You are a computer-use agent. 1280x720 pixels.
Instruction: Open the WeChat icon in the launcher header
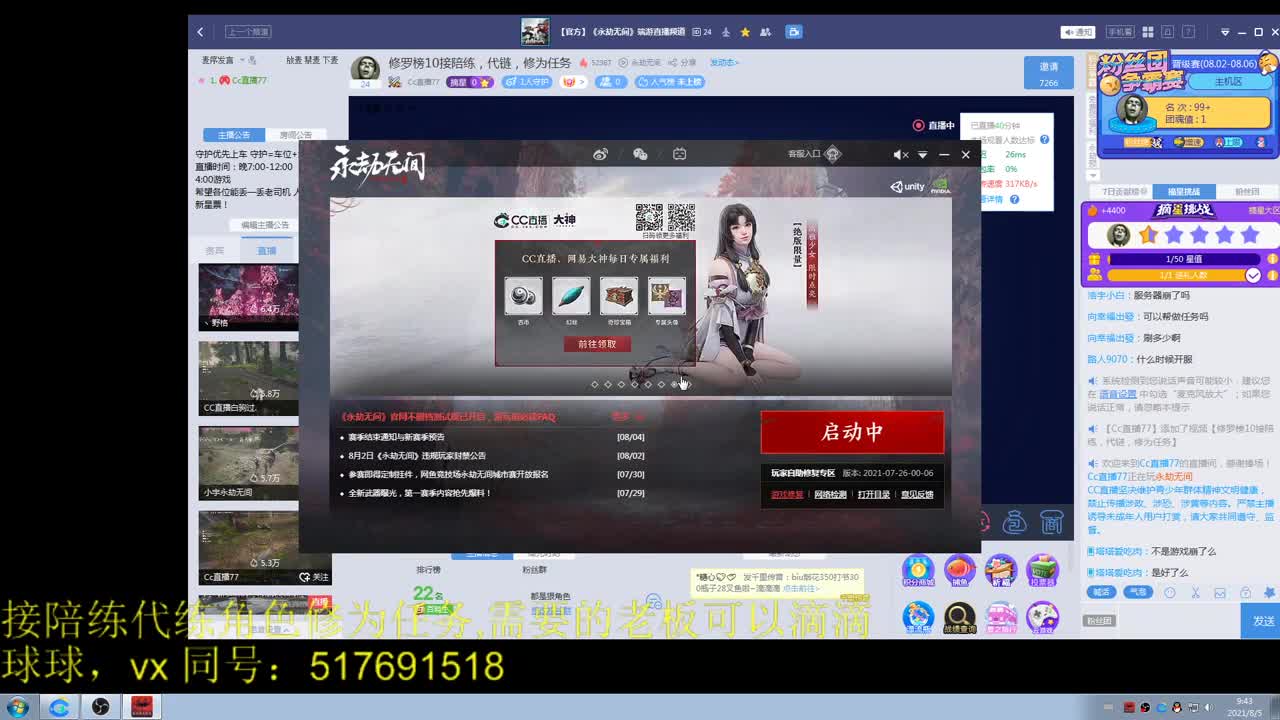(640, 154)
